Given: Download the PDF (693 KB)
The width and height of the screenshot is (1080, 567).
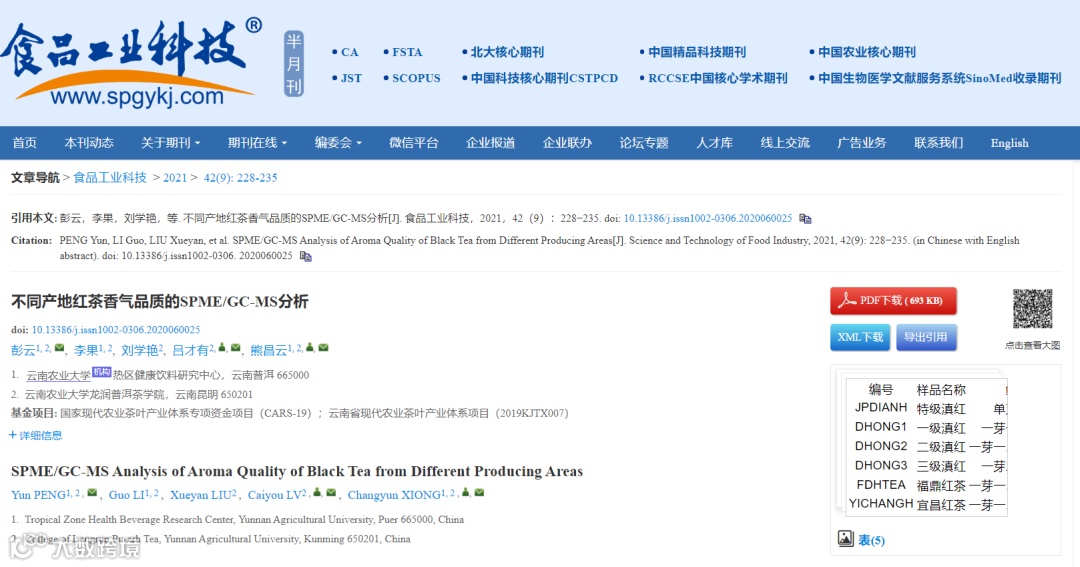Looking at the screenshot, I should pos(893,301).
